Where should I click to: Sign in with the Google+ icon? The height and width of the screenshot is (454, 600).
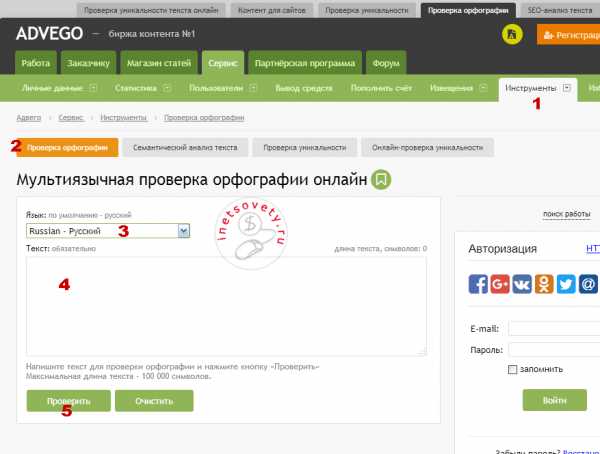[x=500, y=284]
